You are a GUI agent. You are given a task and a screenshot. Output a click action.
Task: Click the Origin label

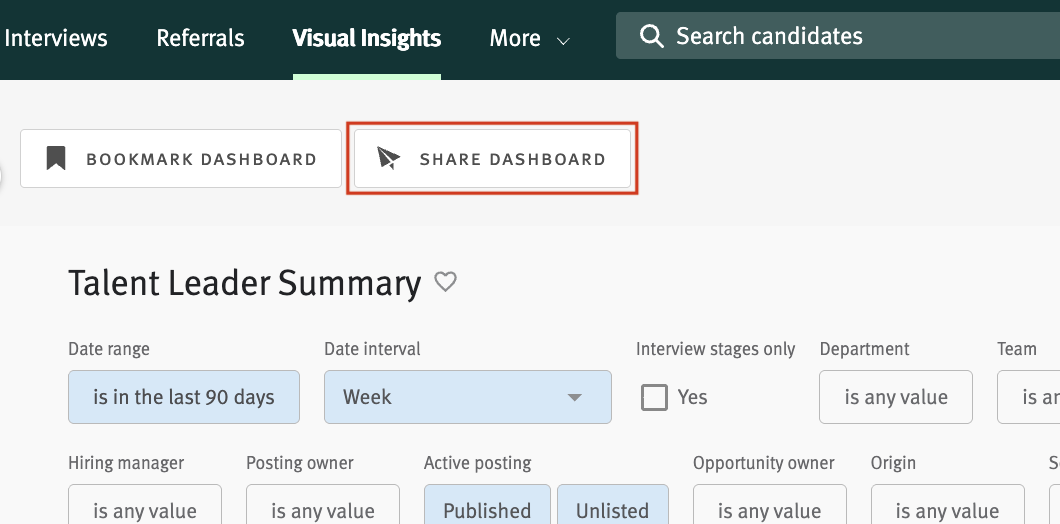pos(893,463)
